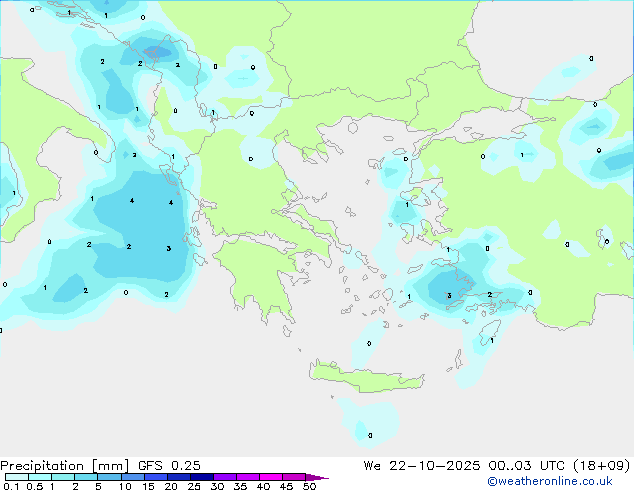Image resolution: width=634 pixels, height=490 pixels.
Task: Pick the 15–20 mm legend swatch
Action: 156,477
